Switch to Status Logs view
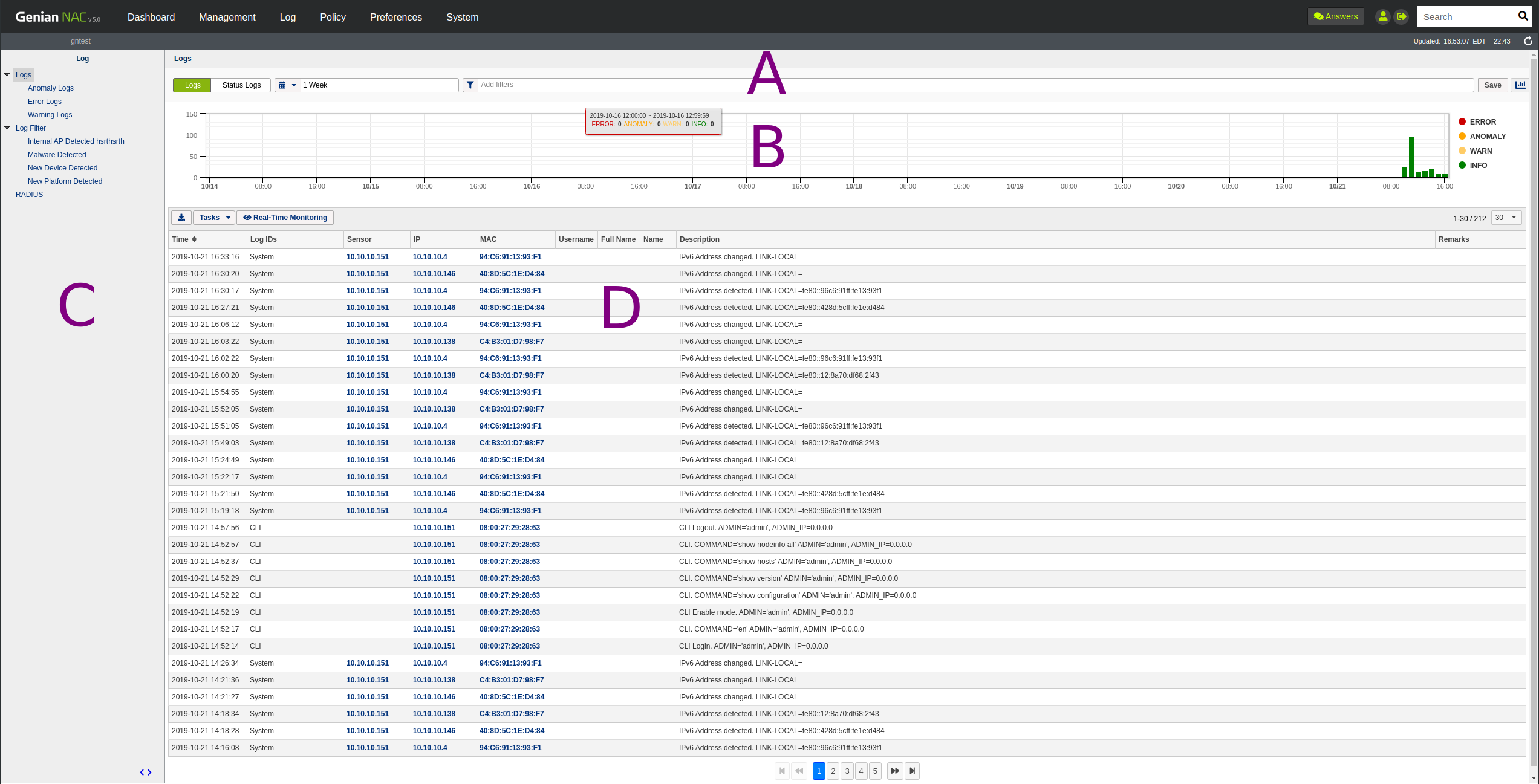Image resolution: width=1539 pixels, height=784 pixels. pyautogui.click(x=241, y=85)
